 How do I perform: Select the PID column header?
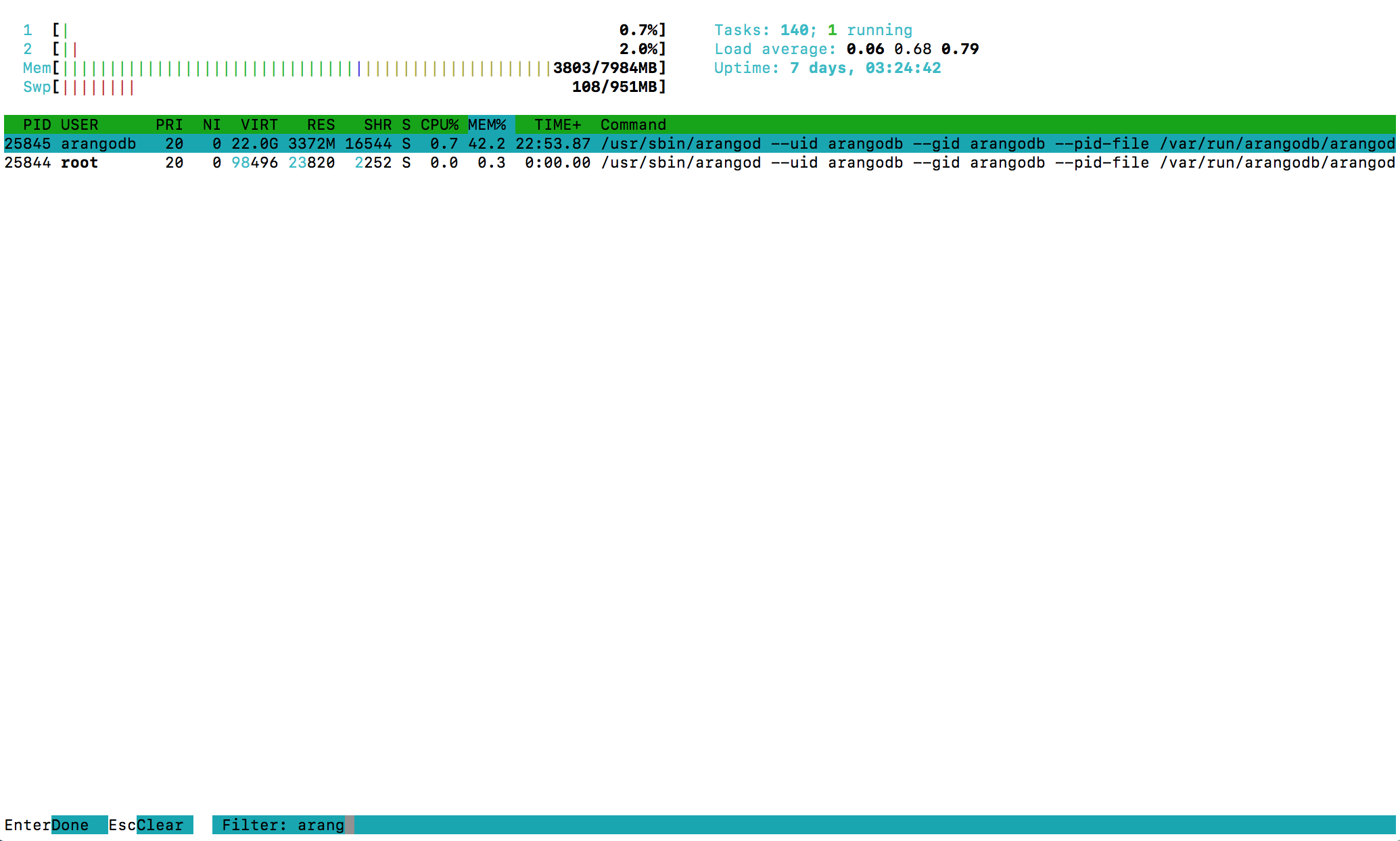point(38,124)
